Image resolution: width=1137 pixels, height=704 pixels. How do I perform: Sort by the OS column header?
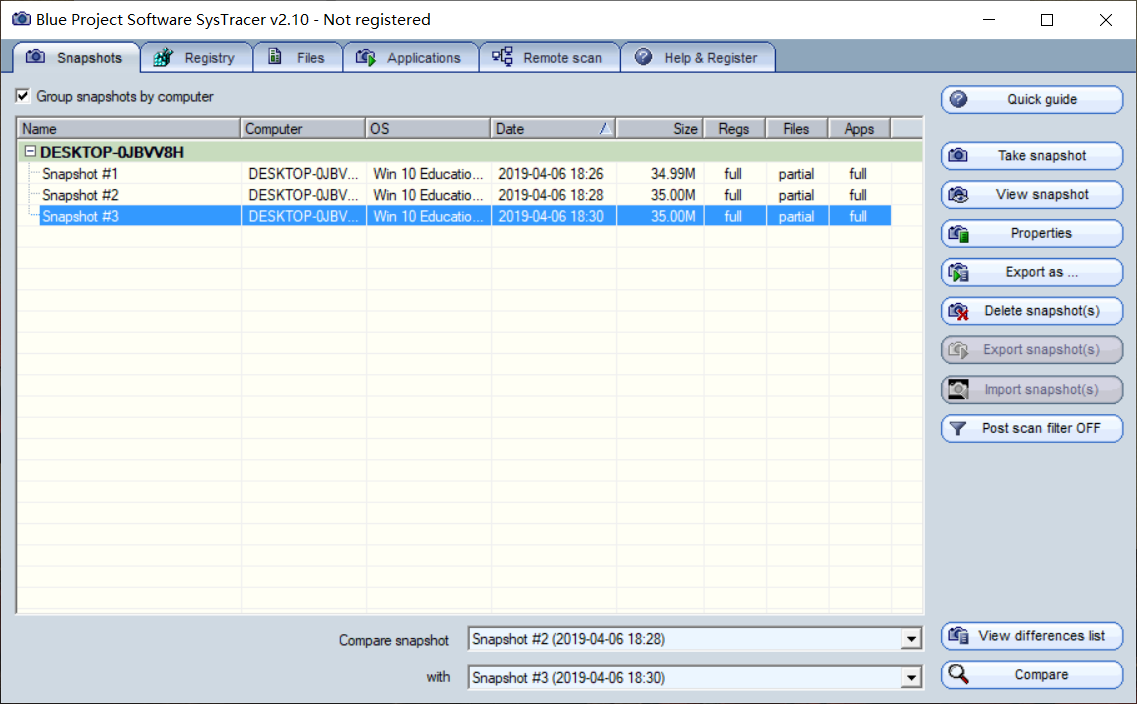(428, 128)
